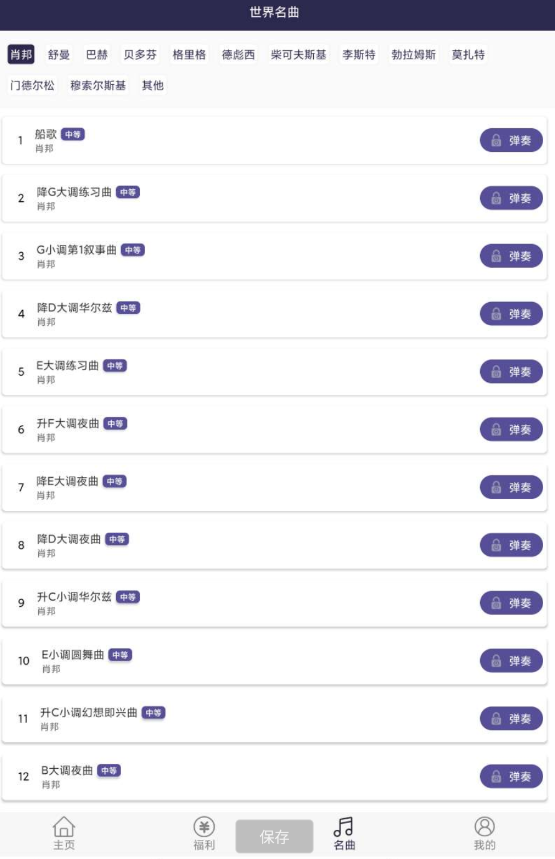
Task: Select the 柴可夫斯基 composer filter
Action: coord(299,54)
